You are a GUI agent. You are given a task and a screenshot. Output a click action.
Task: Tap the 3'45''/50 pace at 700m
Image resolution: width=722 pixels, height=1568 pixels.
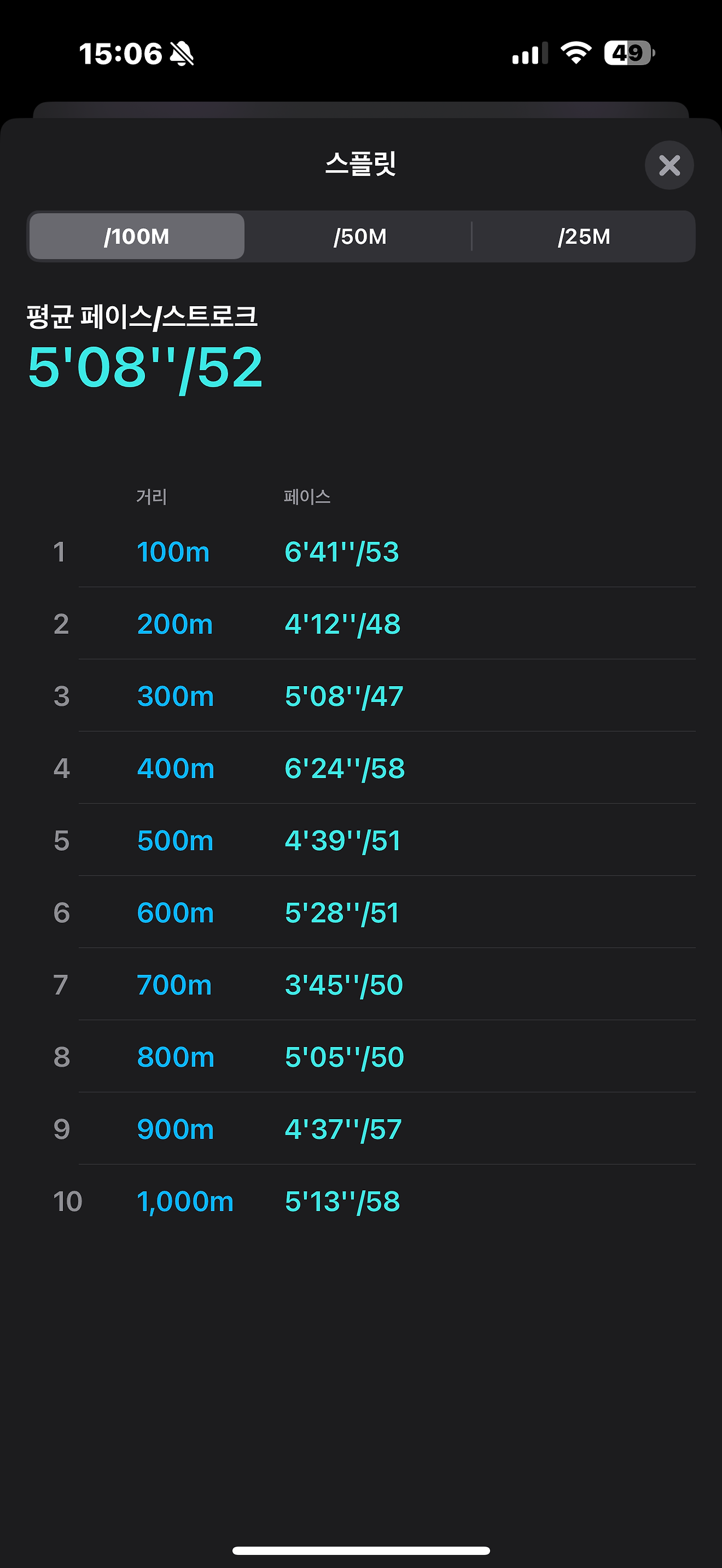tap(344, 985)
